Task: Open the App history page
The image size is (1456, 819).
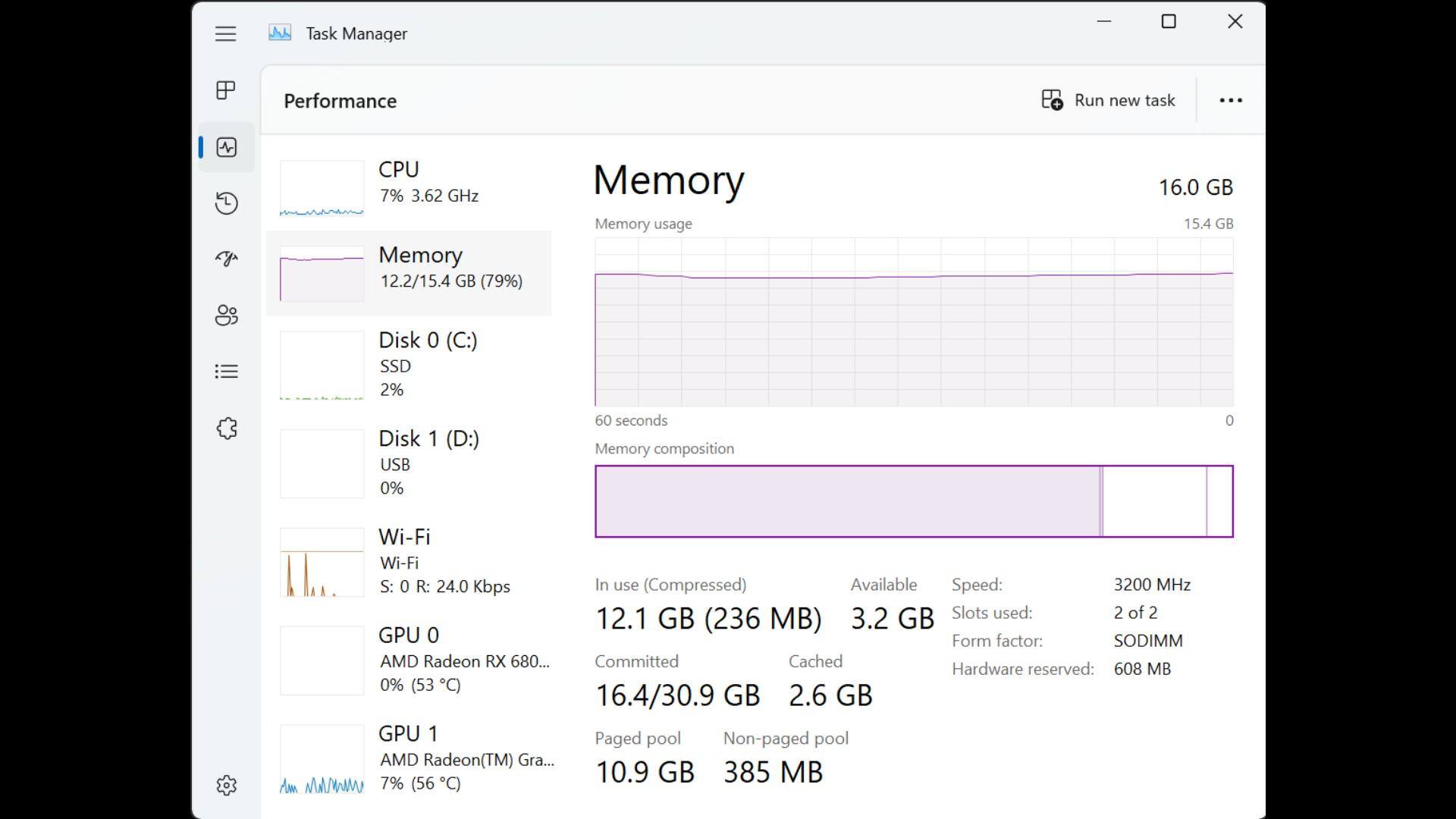Action: click(x=226, y=203)
